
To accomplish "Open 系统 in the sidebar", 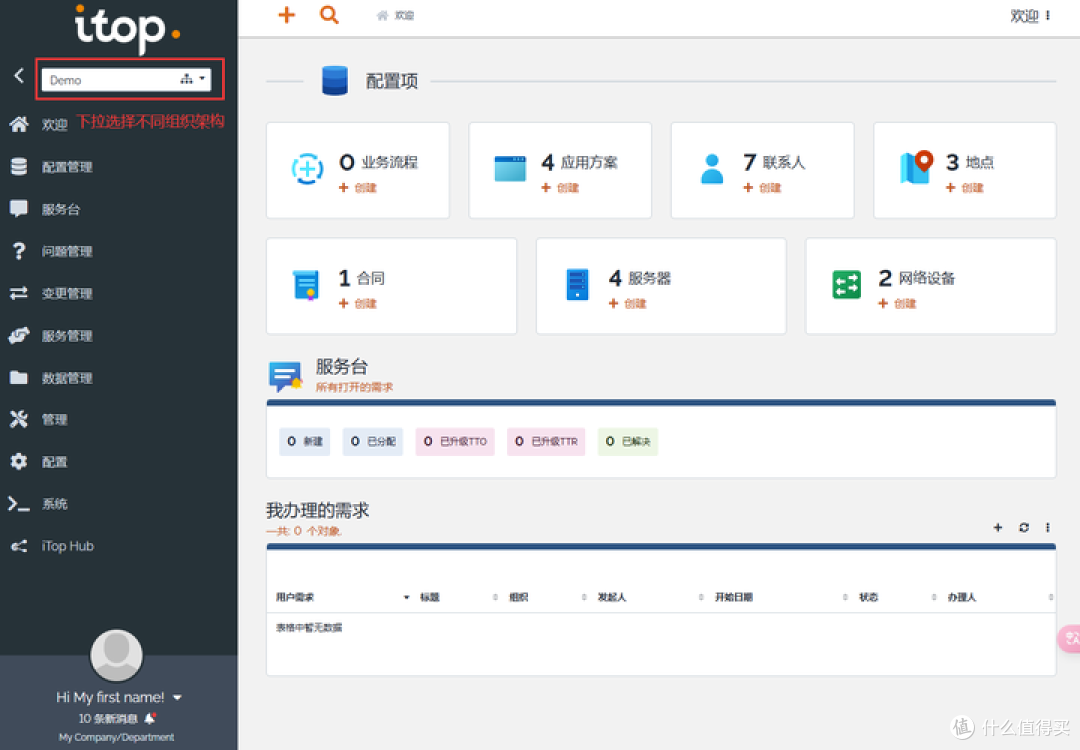I will 39,503.
